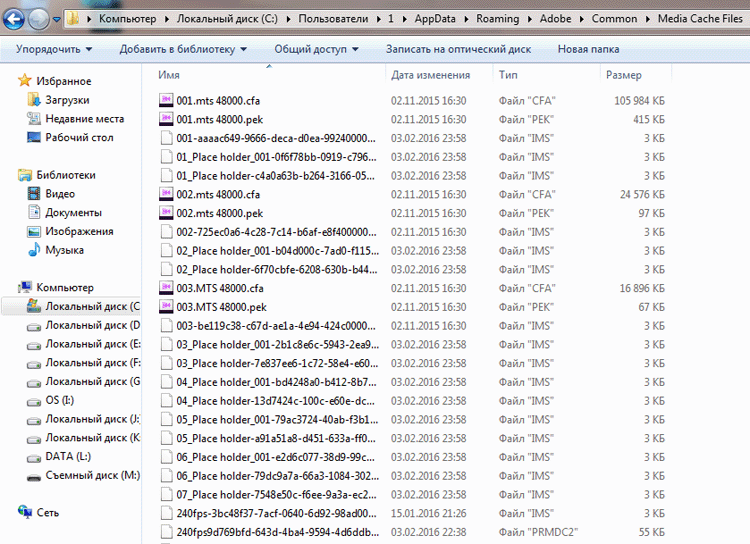Click the Видео library icon

coord(34,193)
